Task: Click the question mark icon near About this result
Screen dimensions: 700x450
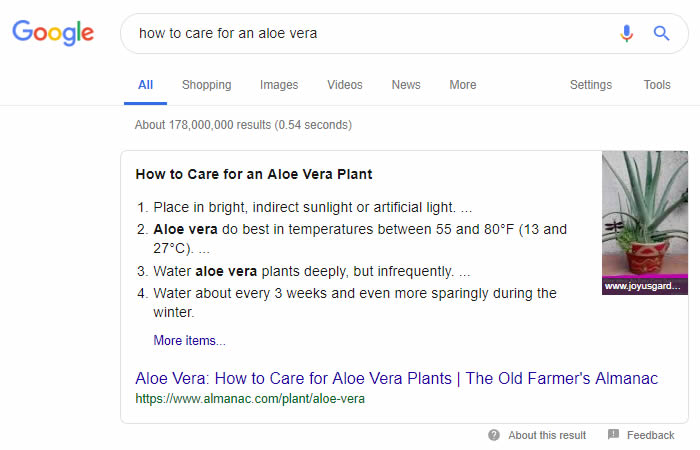Action: tap(494, 435)
